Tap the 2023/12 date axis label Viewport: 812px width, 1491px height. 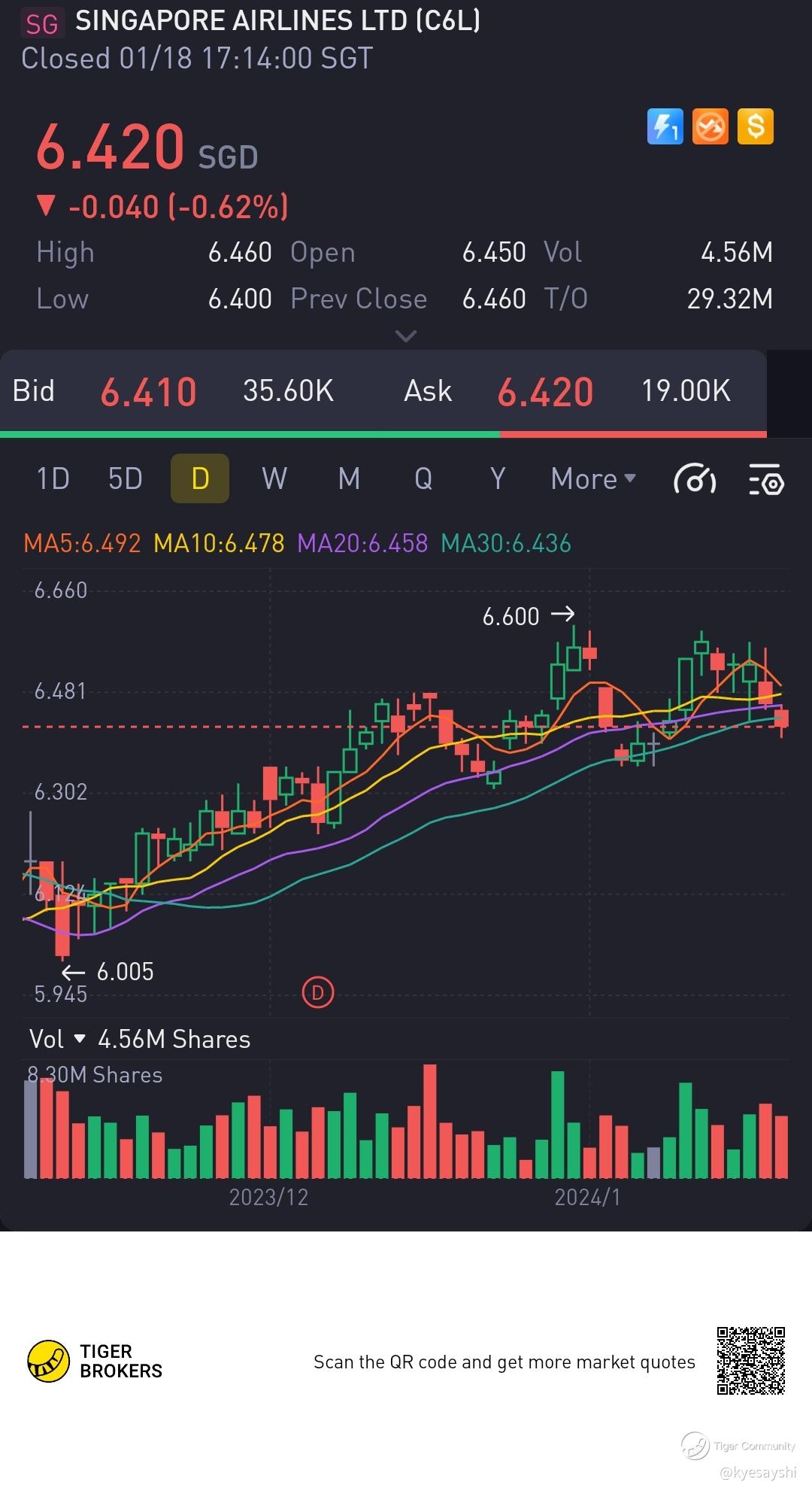point(268,1197)
